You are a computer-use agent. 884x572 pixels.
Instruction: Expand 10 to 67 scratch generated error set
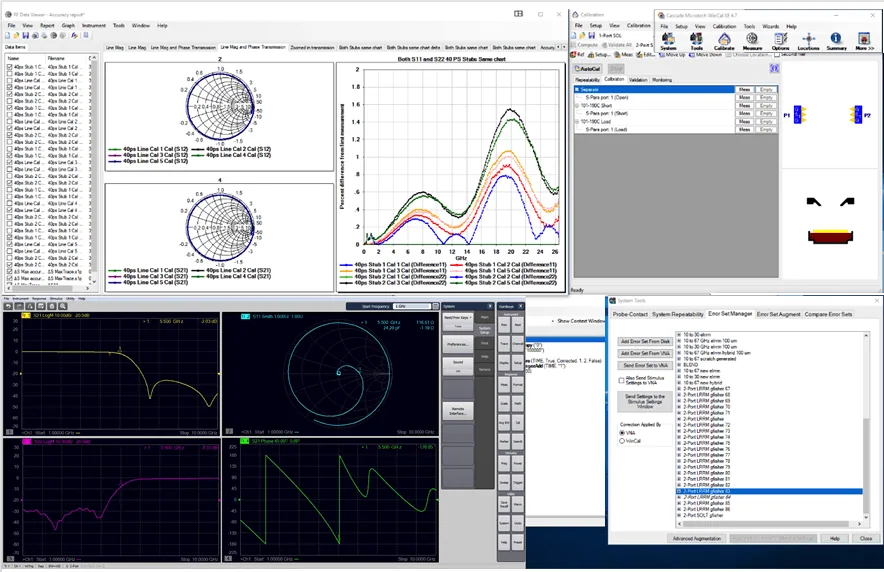pos(679,359)
